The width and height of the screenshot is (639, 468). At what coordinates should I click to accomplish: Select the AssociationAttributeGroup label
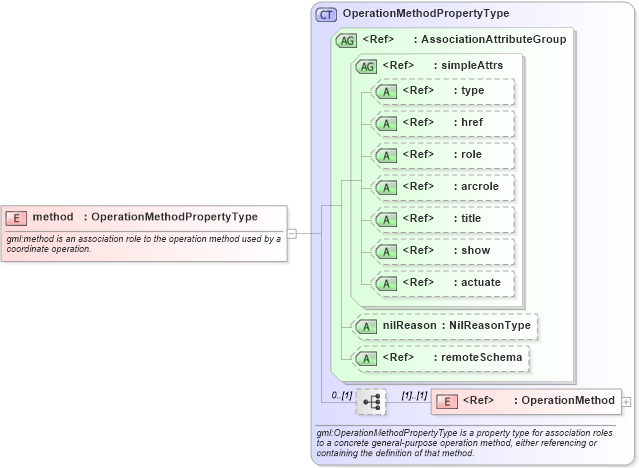[494, 40]
